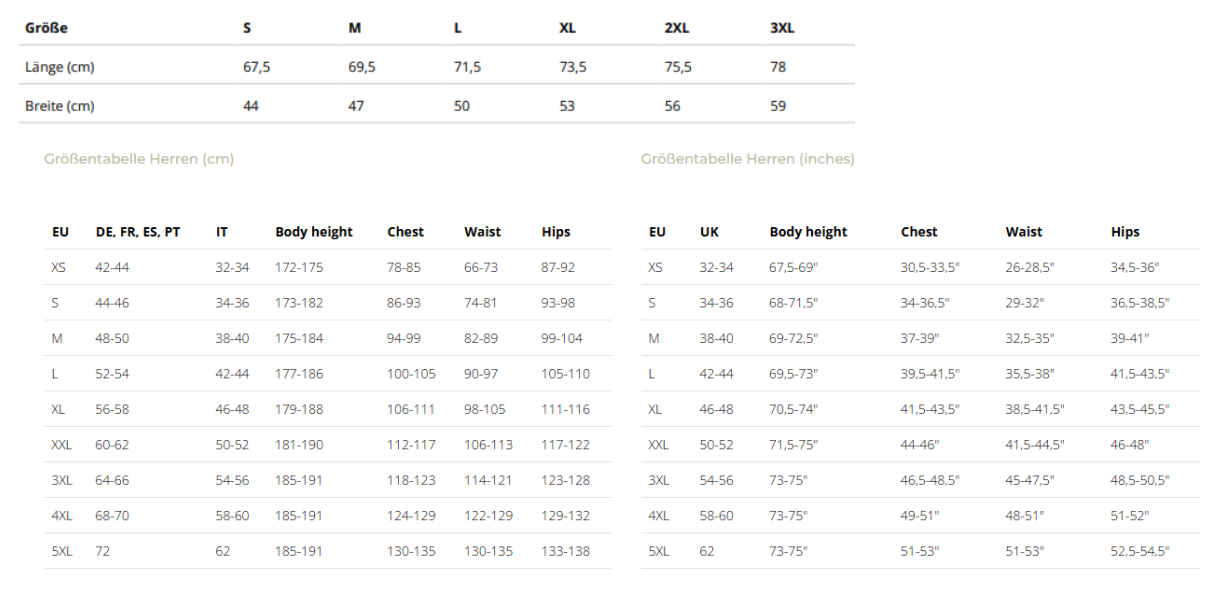Select the 59 width value for size 3XL
Viewport: 1206px width, 605px height.
778,106
